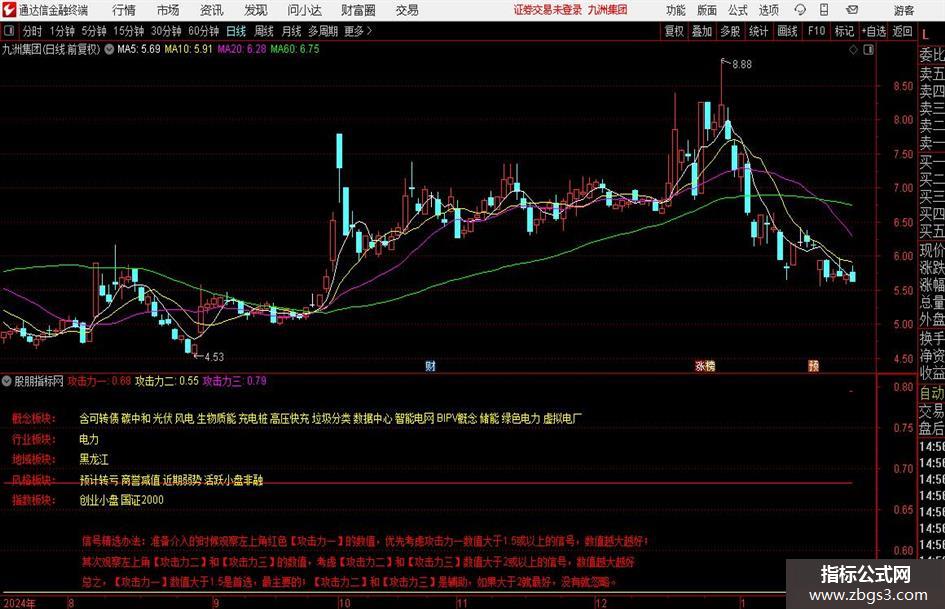Toggle the side panel icon above chart's right edge
The width and height of the screenshot is (945, 609).
(x=868, y=49)
